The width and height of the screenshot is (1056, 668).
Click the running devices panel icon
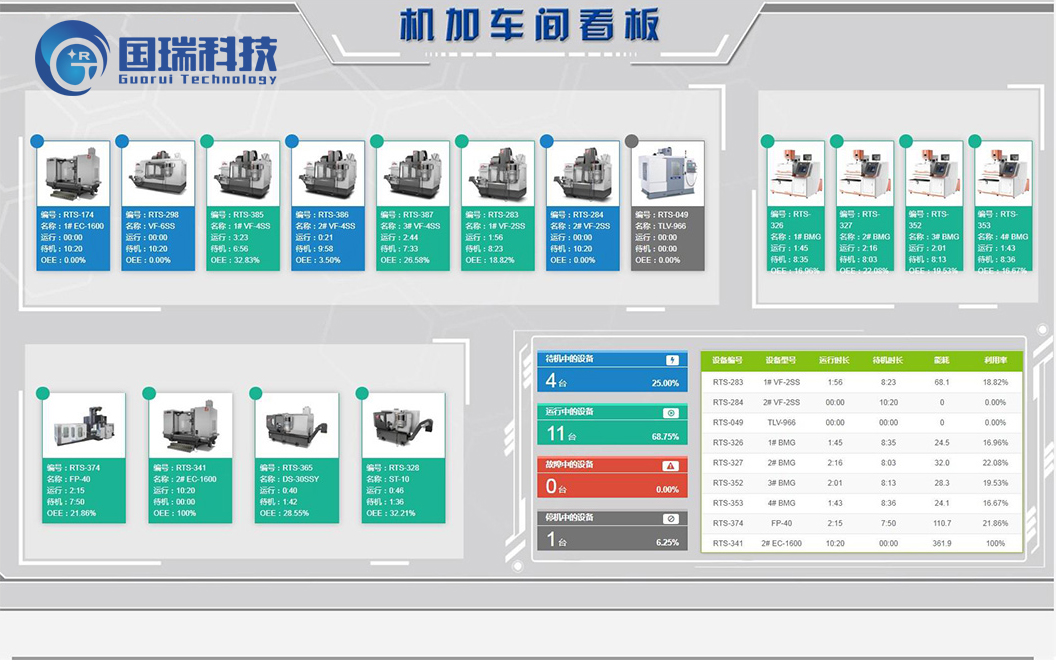672,412
